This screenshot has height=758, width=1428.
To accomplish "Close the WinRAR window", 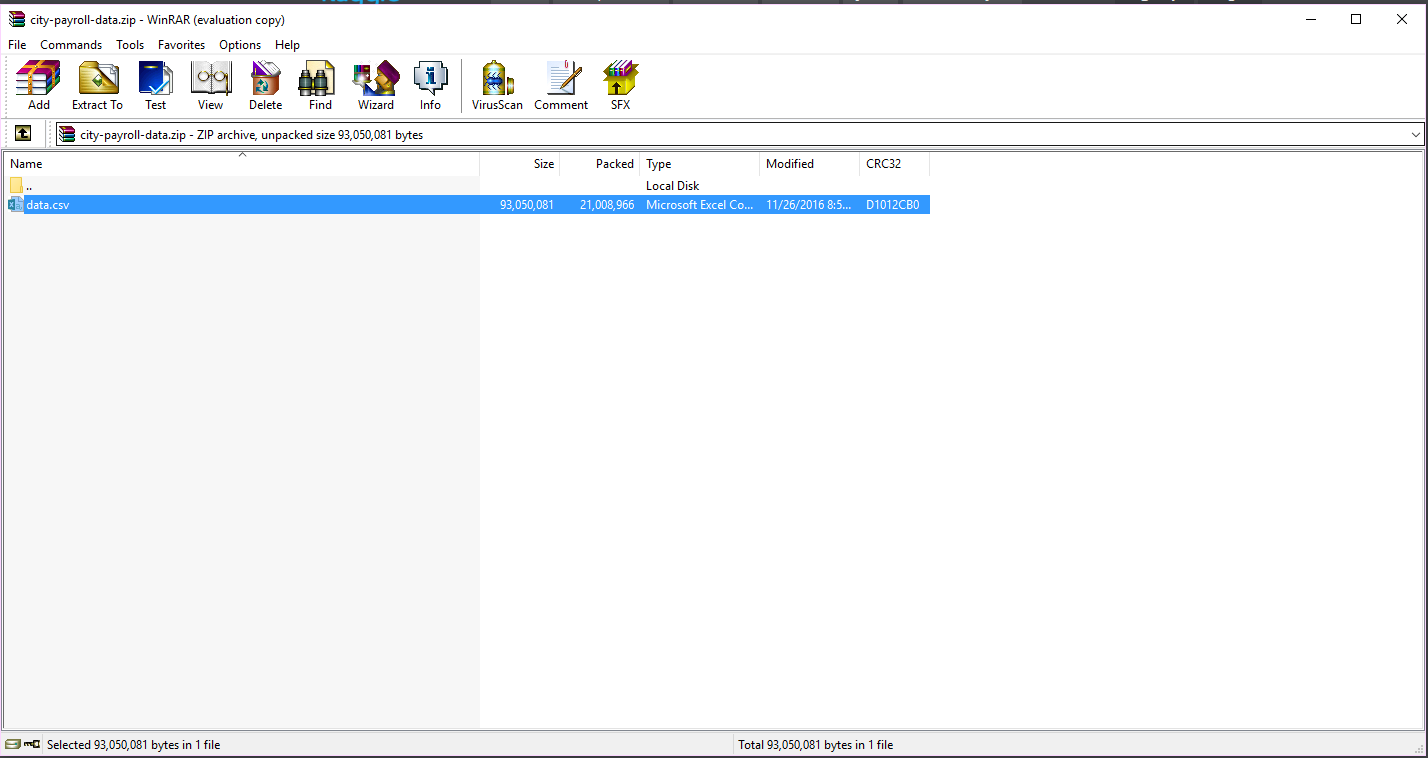I will pos(1402,19).
